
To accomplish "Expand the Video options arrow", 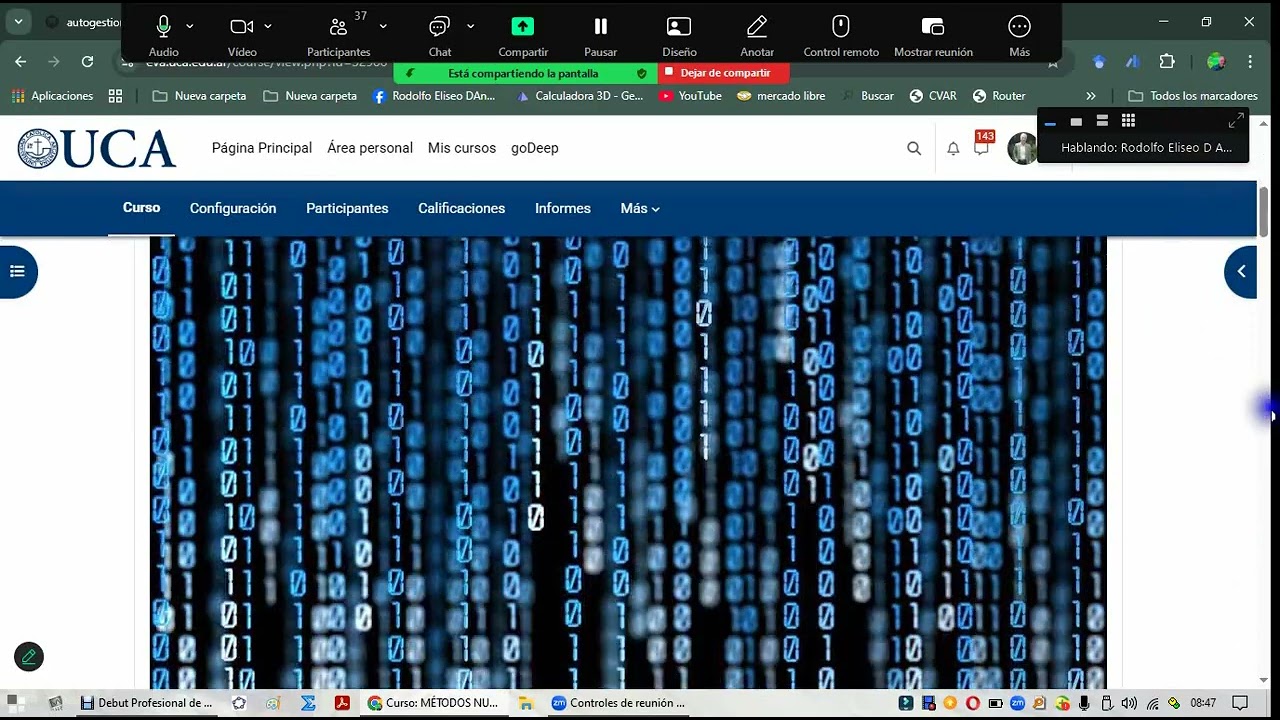I will pos(268,27).
